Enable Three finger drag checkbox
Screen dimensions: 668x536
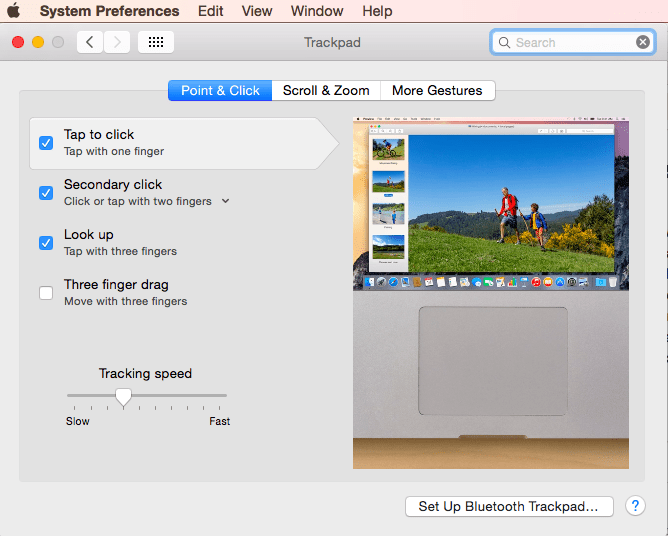click(46, 293)
